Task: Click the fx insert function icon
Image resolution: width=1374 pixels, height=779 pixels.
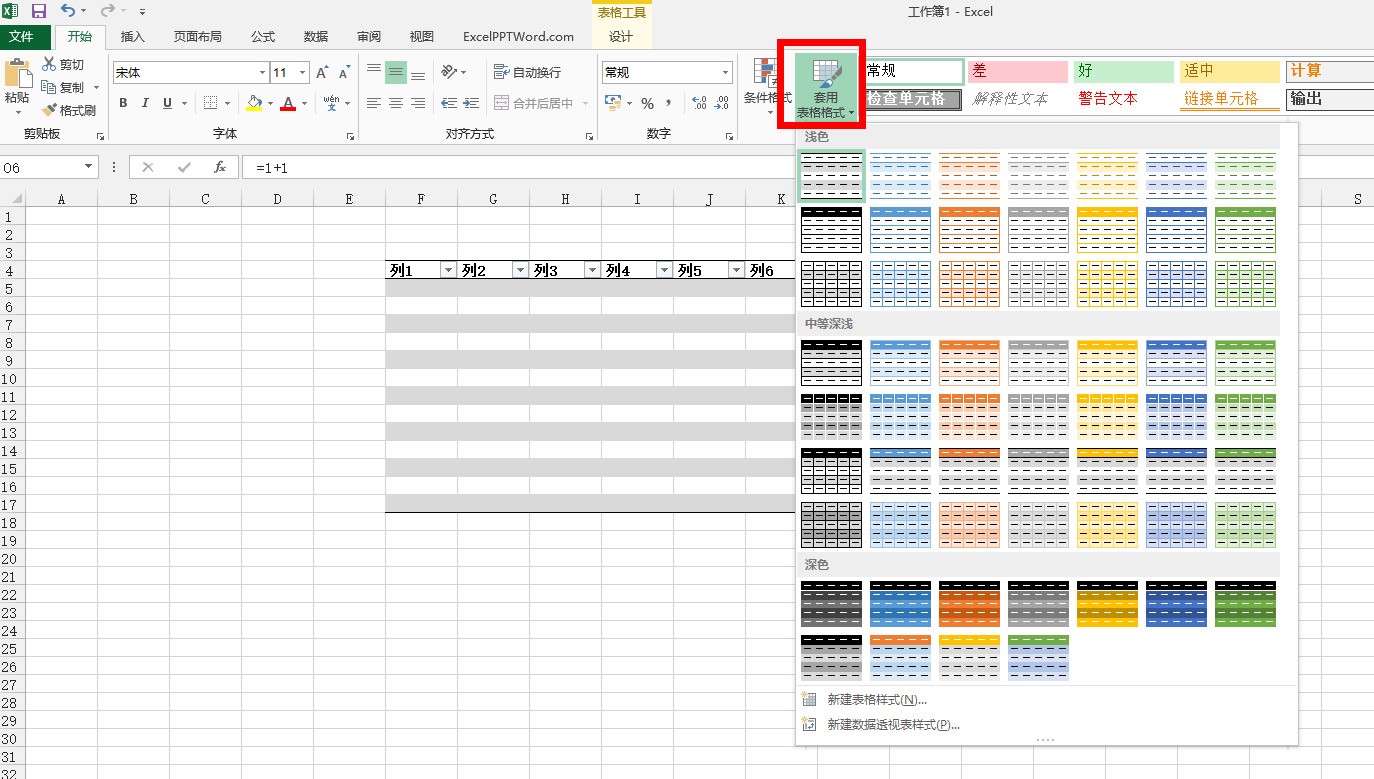Action: click(220, 167)
